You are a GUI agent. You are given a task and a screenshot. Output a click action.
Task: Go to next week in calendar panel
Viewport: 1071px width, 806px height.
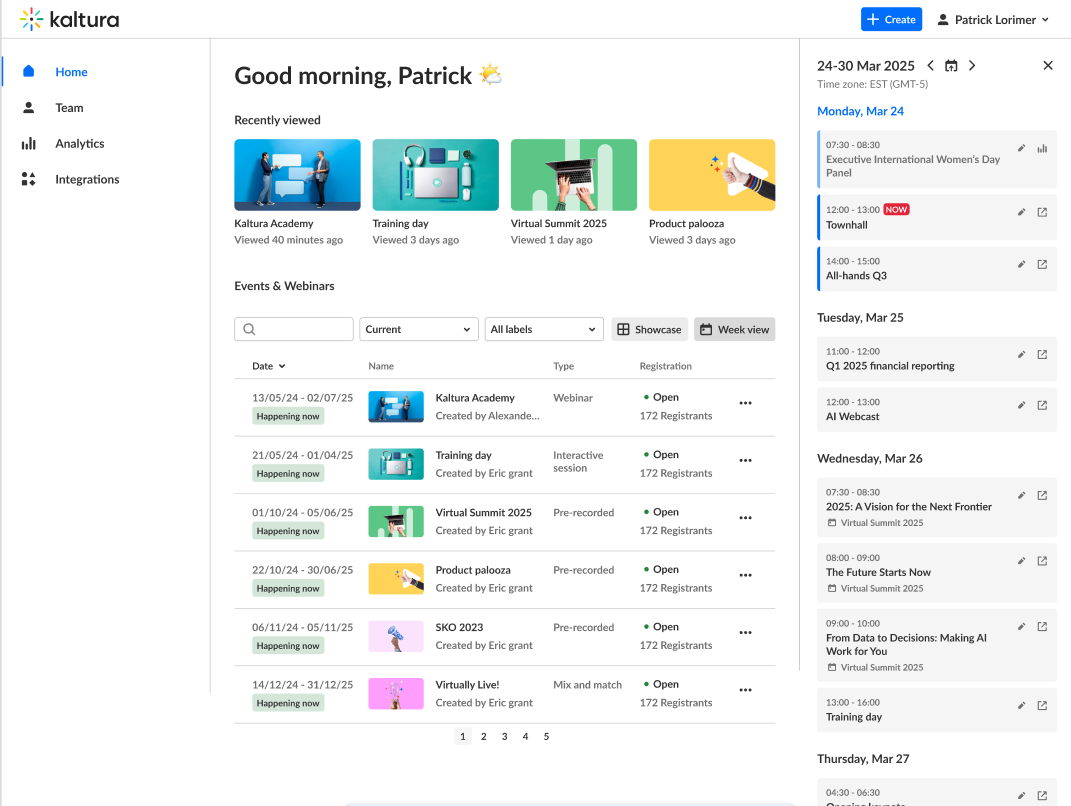click(x=972, y=66)
